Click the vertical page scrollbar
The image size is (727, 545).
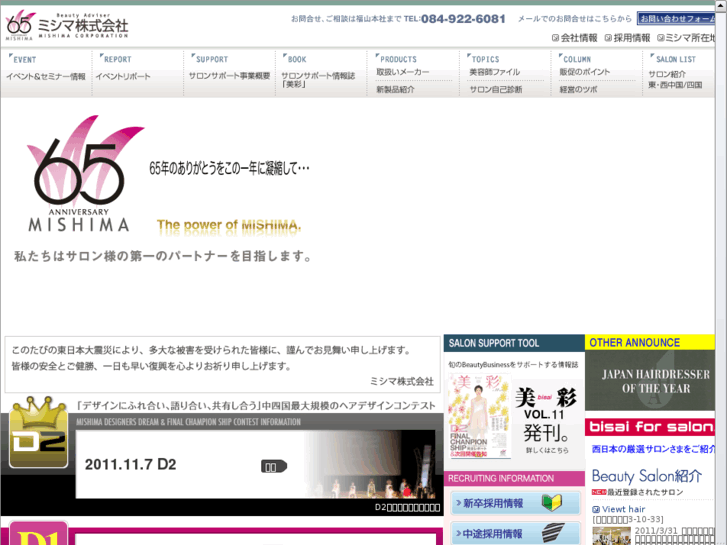[x=721, y=275]
